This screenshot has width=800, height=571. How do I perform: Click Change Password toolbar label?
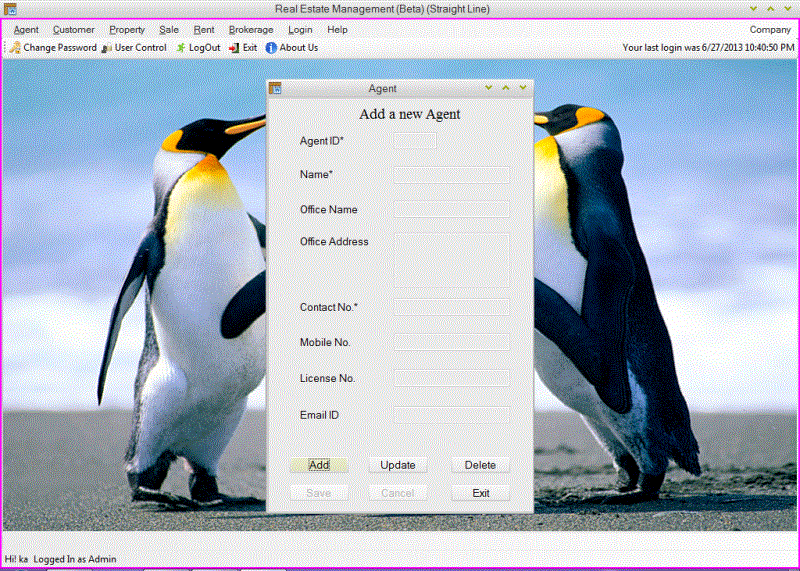click(x=60, y=47)
